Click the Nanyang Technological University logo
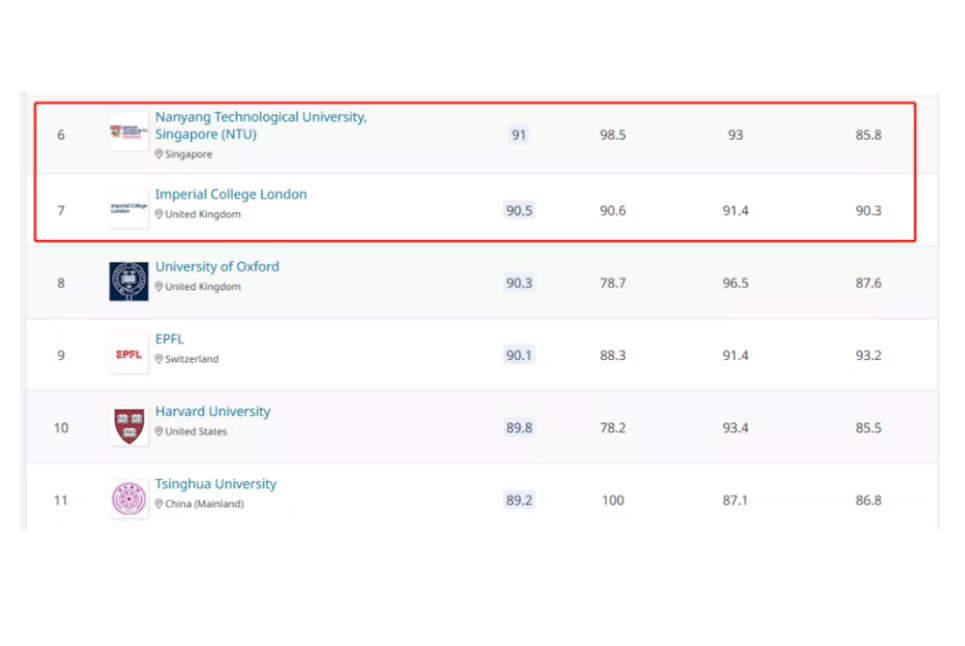The width and height of the screenshot is (965, 646). tap(129, 132)
